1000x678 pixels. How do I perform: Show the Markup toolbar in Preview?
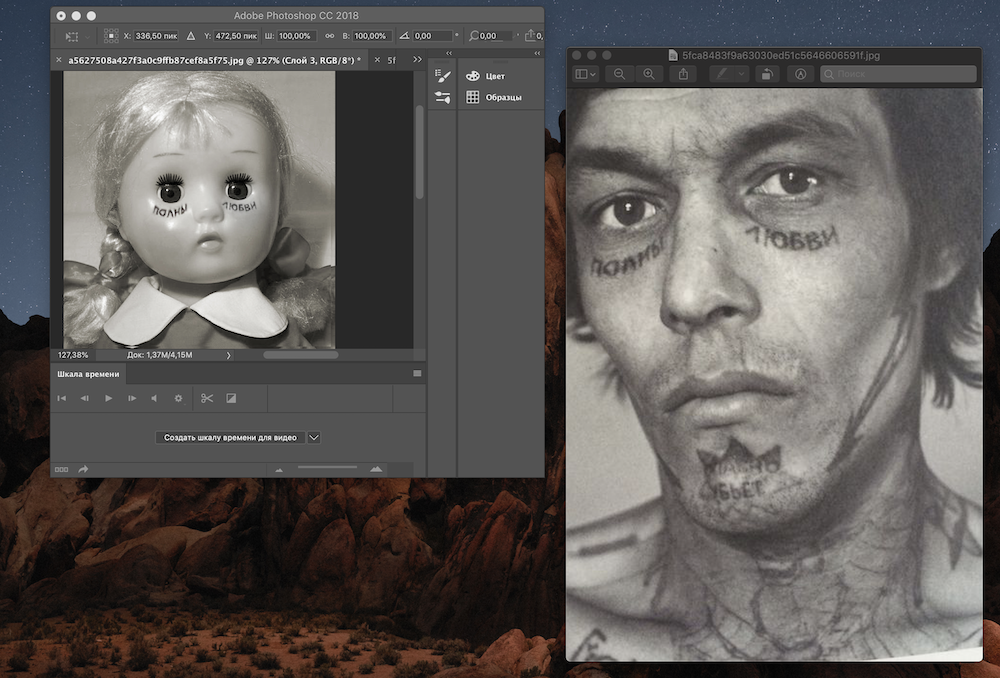(x=800, y=74)
